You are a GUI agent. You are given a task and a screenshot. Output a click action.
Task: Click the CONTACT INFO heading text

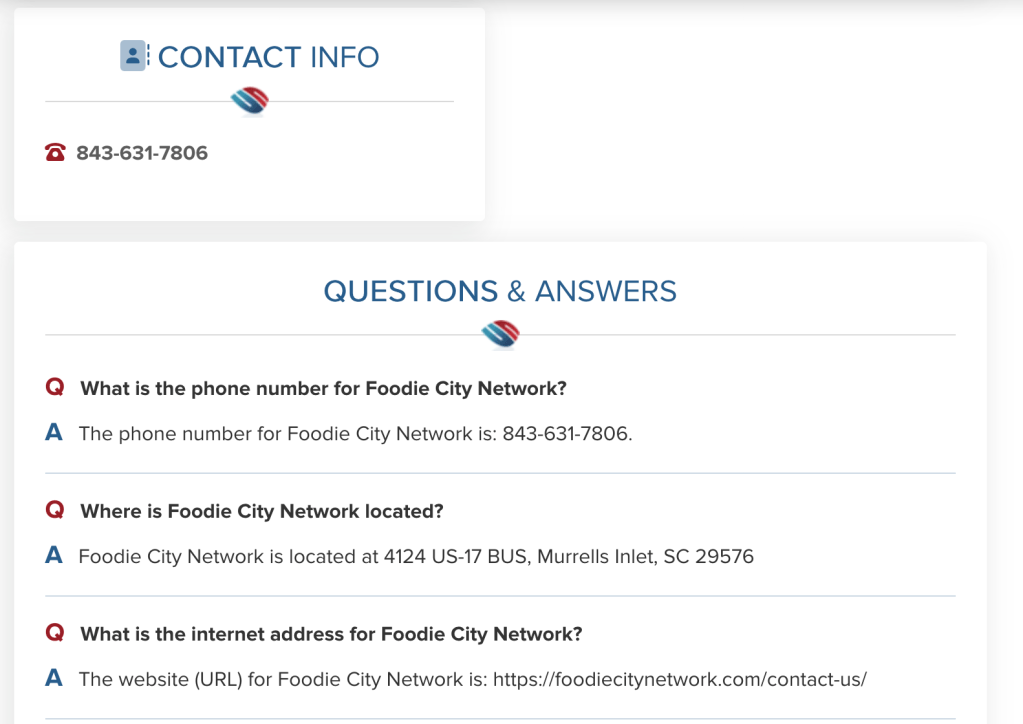[268, 57]
